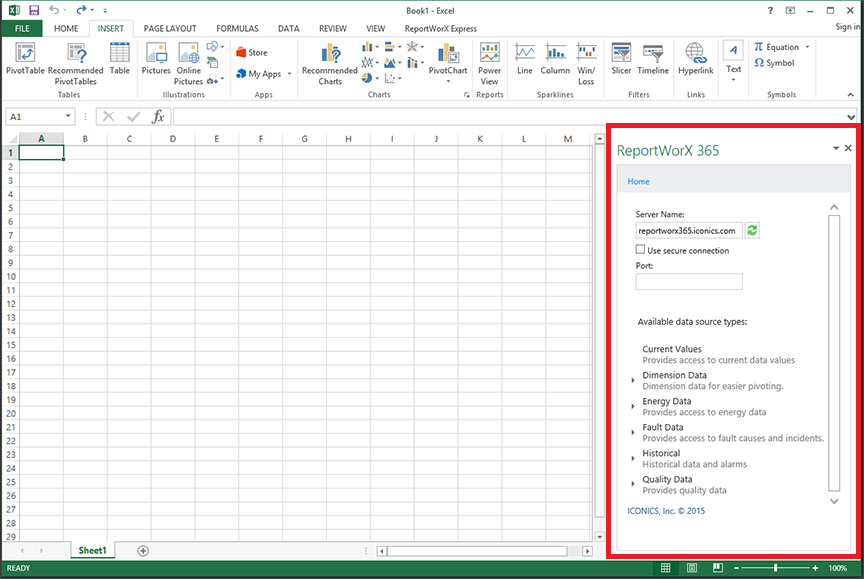
Task: Switch to the VIEW tab
Action: (x=376, y=29)
